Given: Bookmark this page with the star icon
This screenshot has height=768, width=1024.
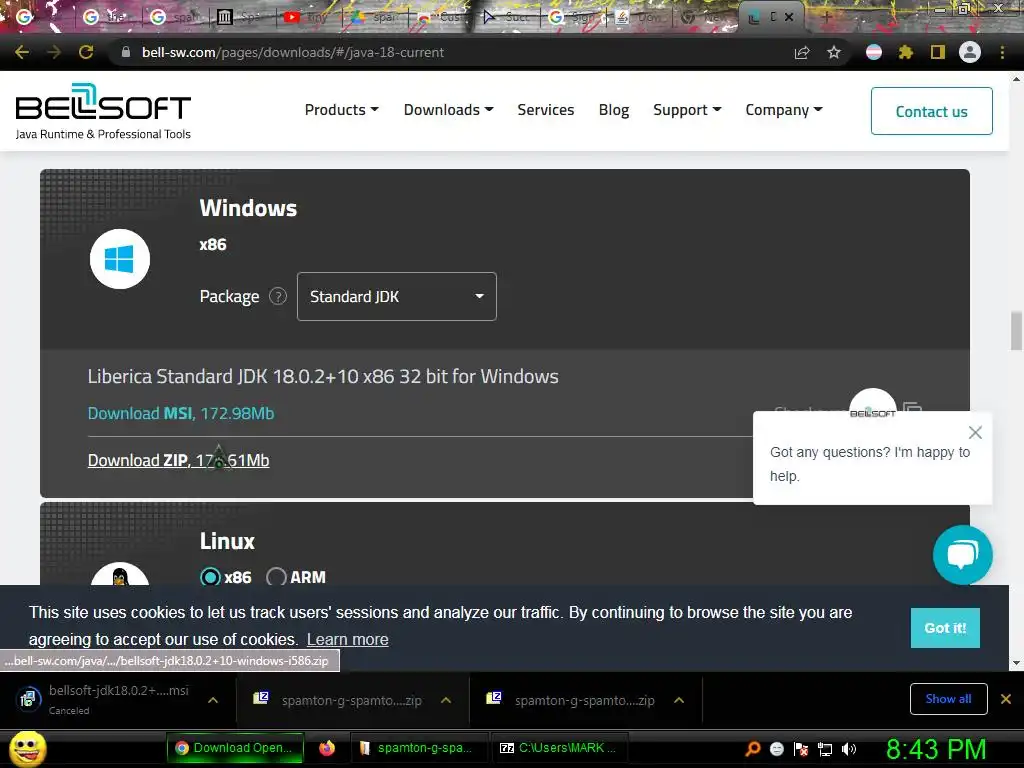Looking at the screenshot, I should (x=834, y=52).
